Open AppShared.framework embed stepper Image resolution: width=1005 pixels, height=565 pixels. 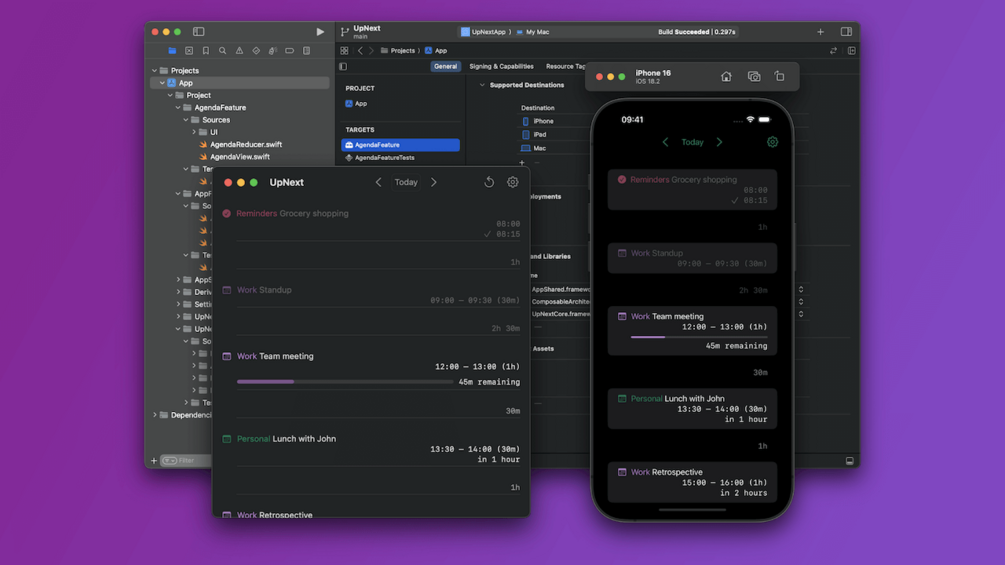pos(801,290)
